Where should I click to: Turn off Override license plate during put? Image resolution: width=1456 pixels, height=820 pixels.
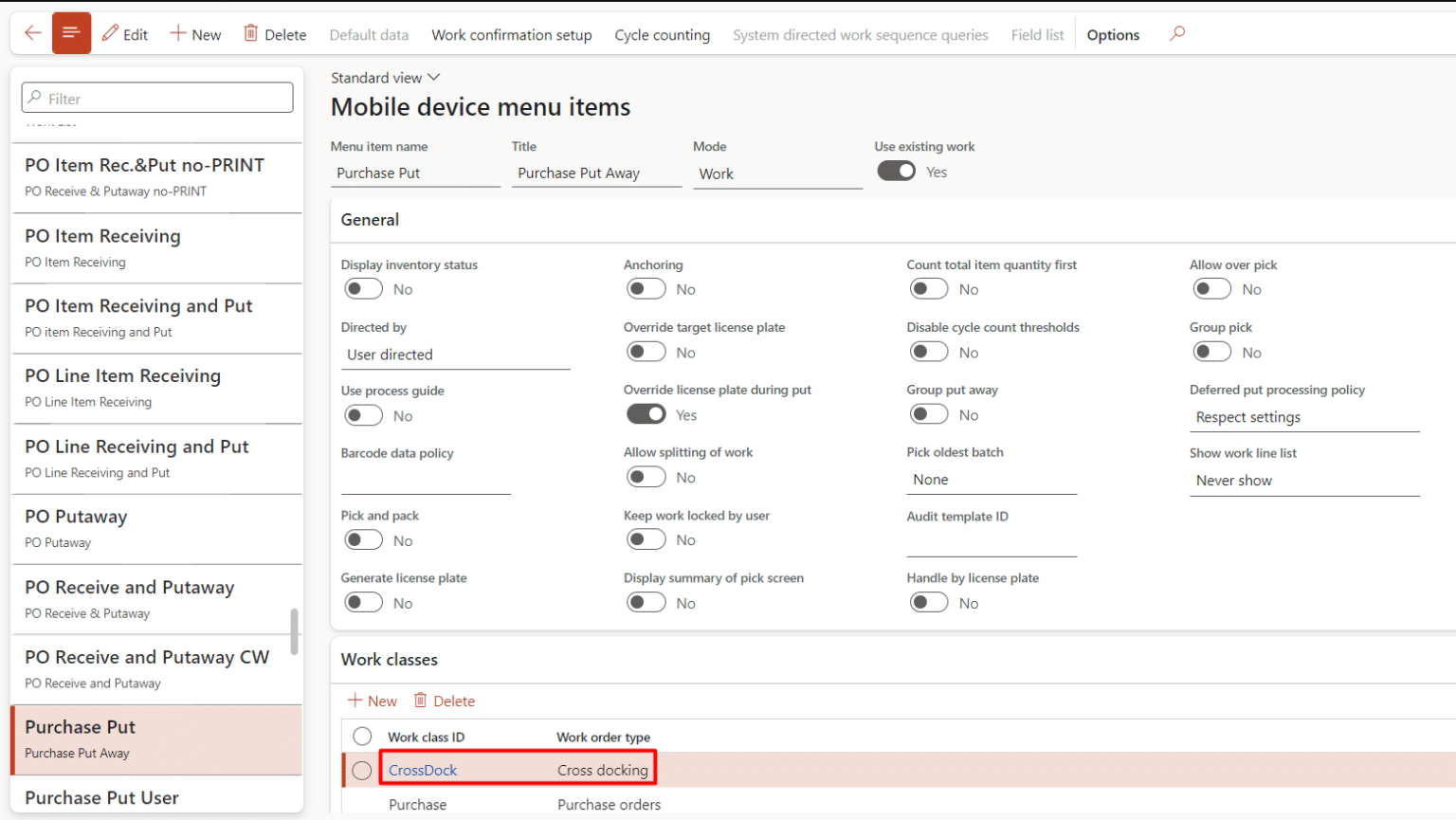point(646,414)
